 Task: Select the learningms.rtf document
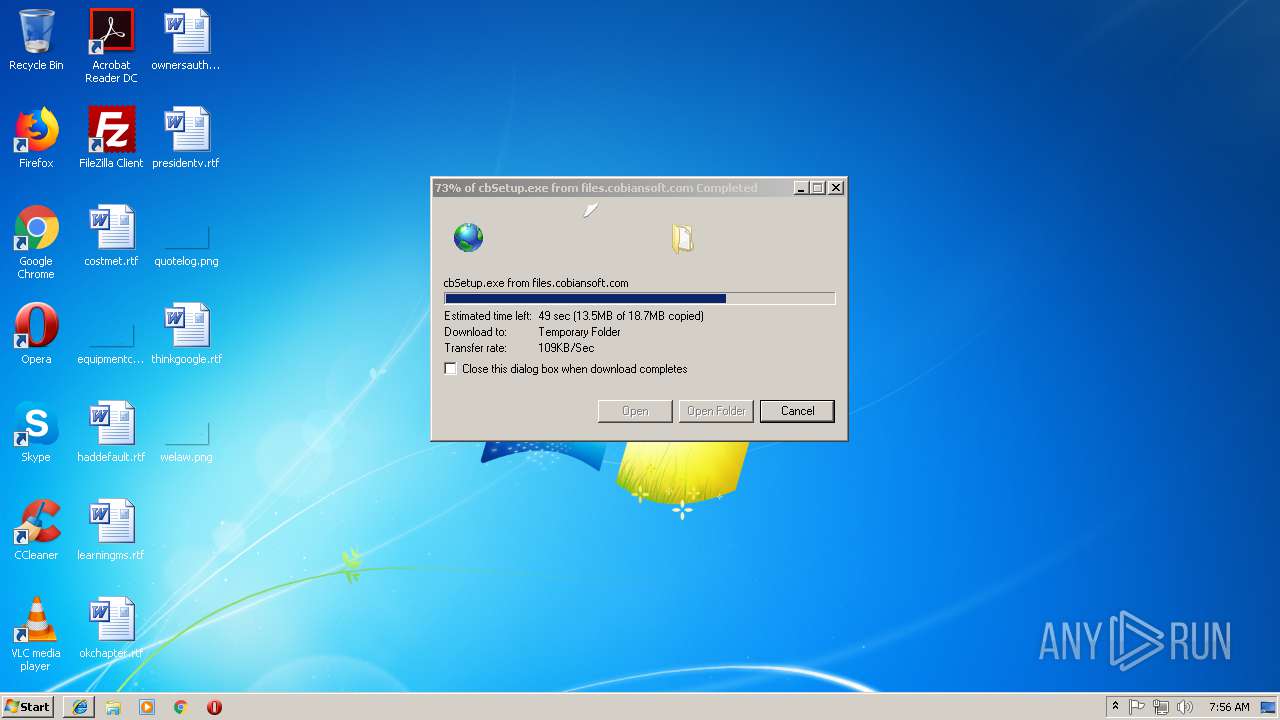point(111,530)
